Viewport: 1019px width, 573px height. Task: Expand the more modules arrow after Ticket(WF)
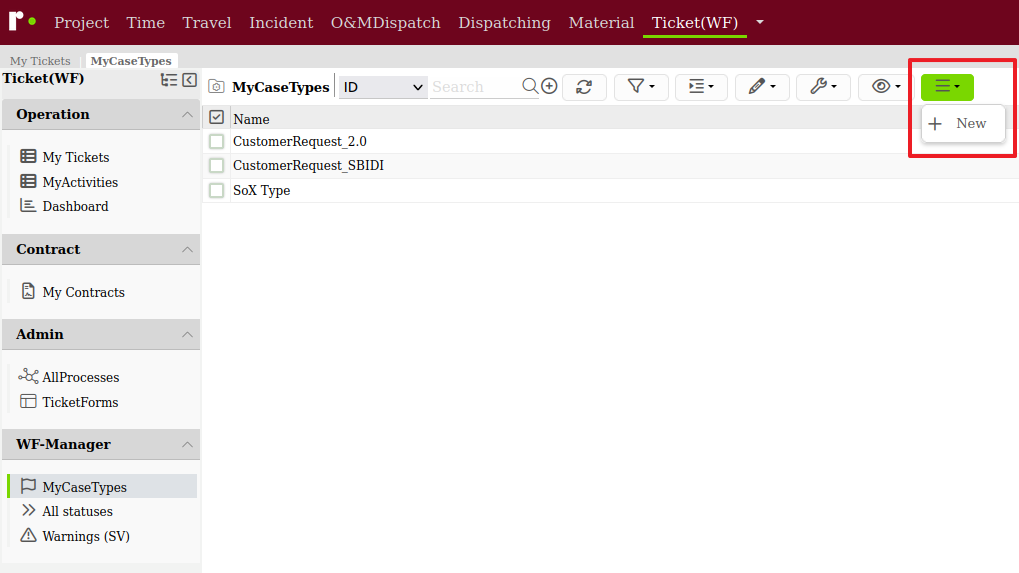point(760,22)
